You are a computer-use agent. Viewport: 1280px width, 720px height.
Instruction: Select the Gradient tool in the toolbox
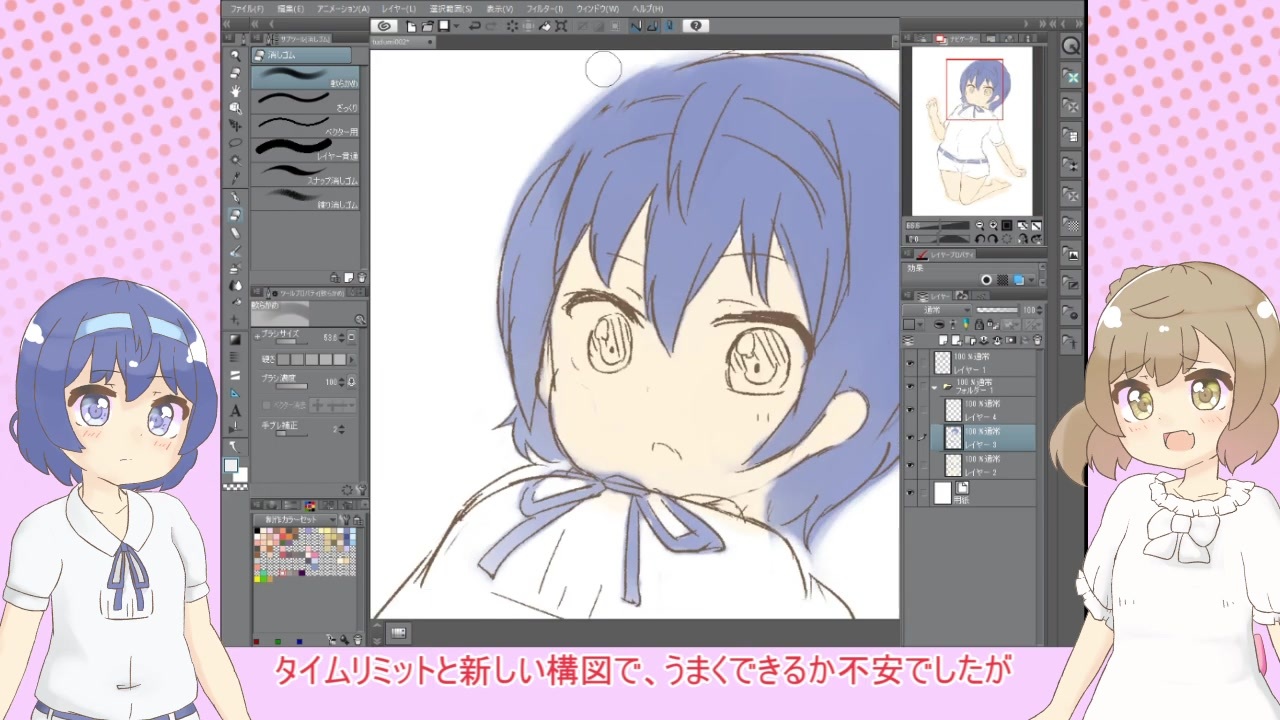pyautogui.click(x=235, y=339)
